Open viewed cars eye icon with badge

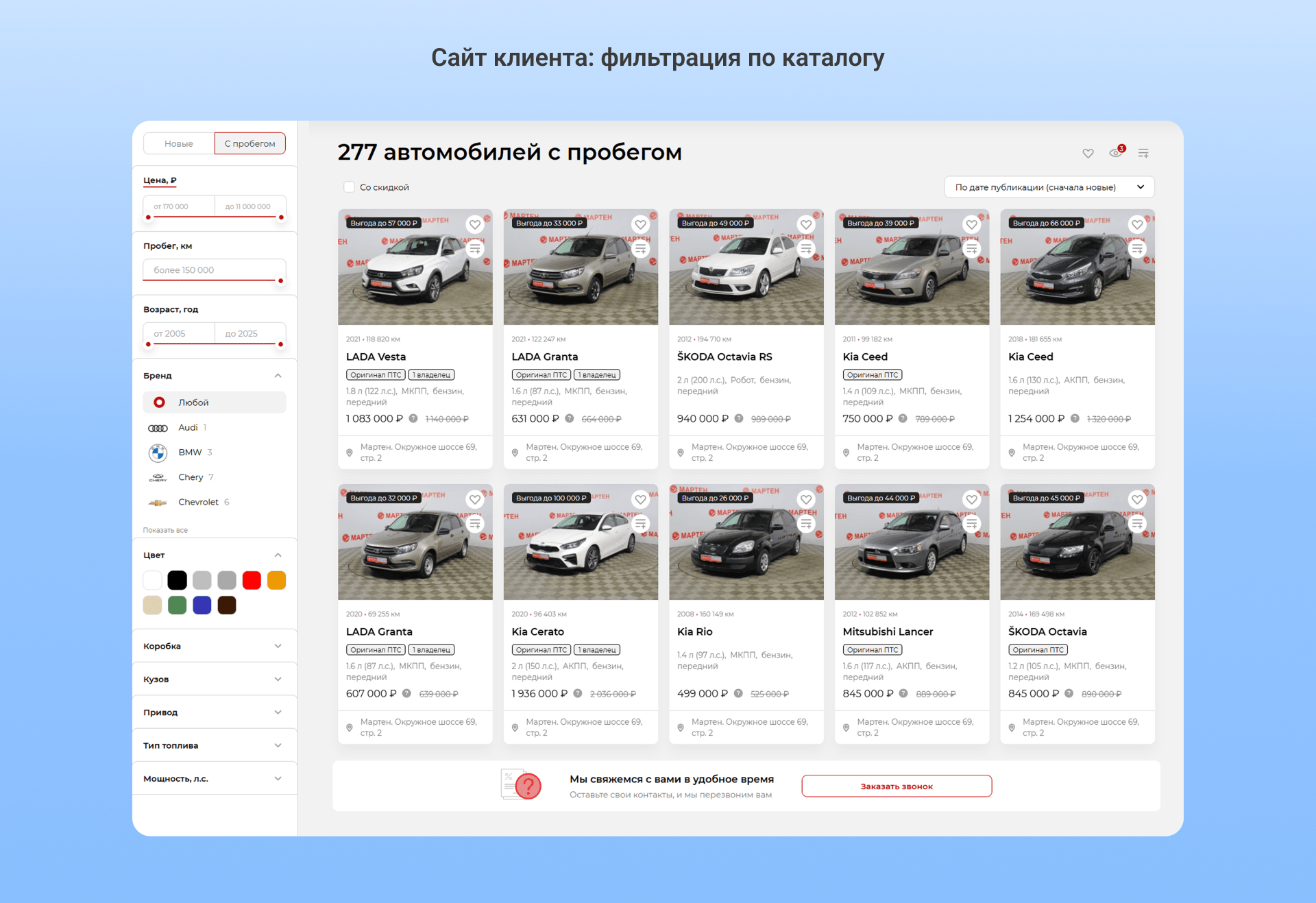pyautogui.click(x=1116, y=152)
